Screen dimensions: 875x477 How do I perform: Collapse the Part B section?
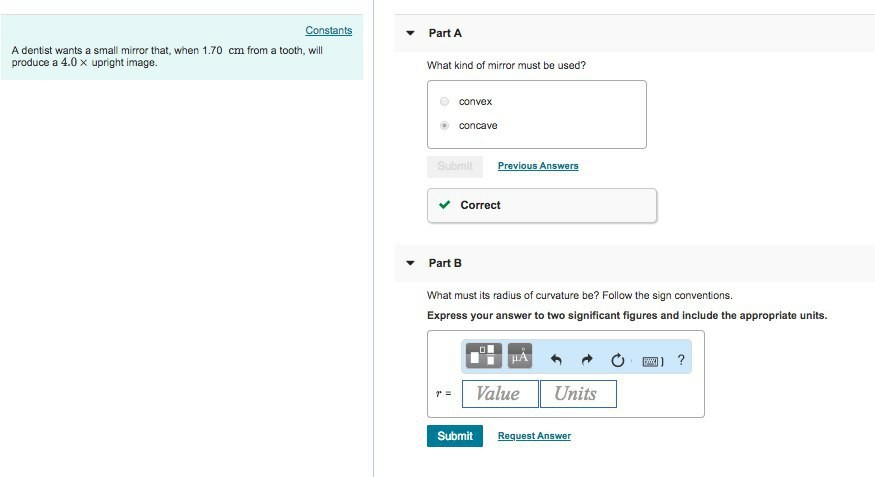410,263
